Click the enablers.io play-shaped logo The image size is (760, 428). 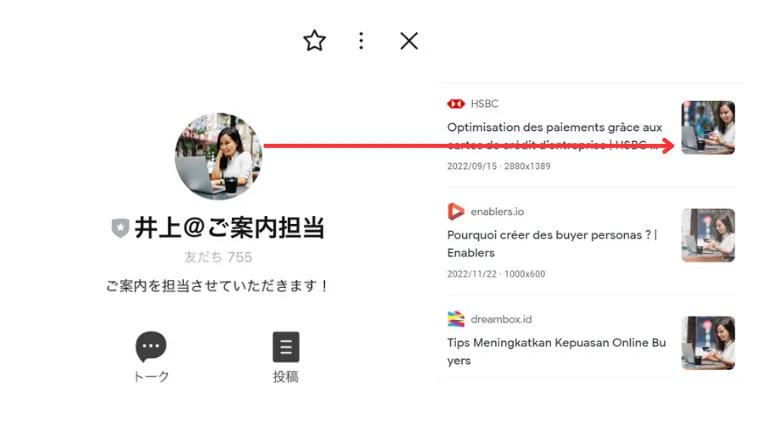(456, 211)
